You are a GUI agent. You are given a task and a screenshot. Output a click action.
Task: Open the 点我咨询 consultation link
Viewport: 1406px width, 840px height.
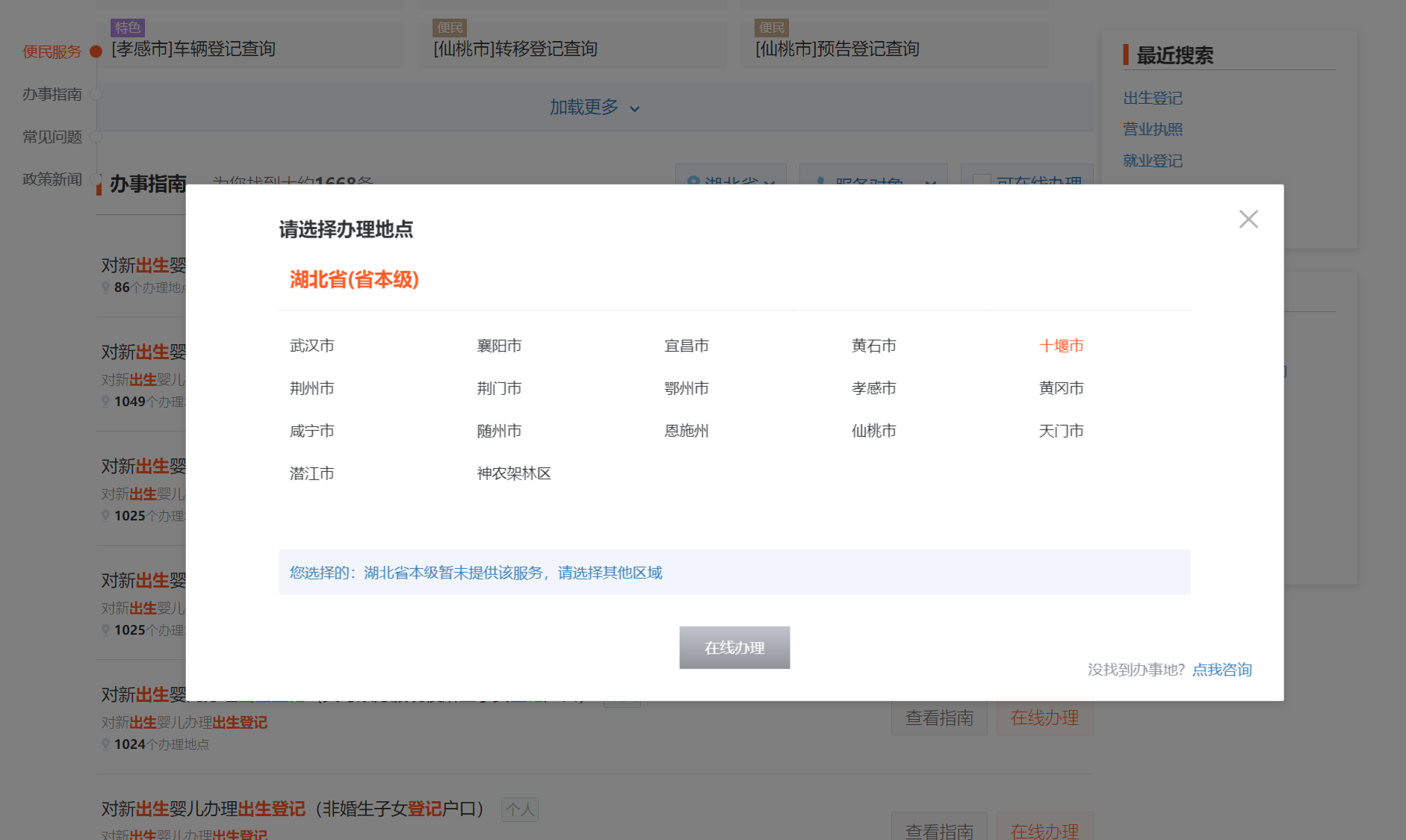[x=1221, y=670]
